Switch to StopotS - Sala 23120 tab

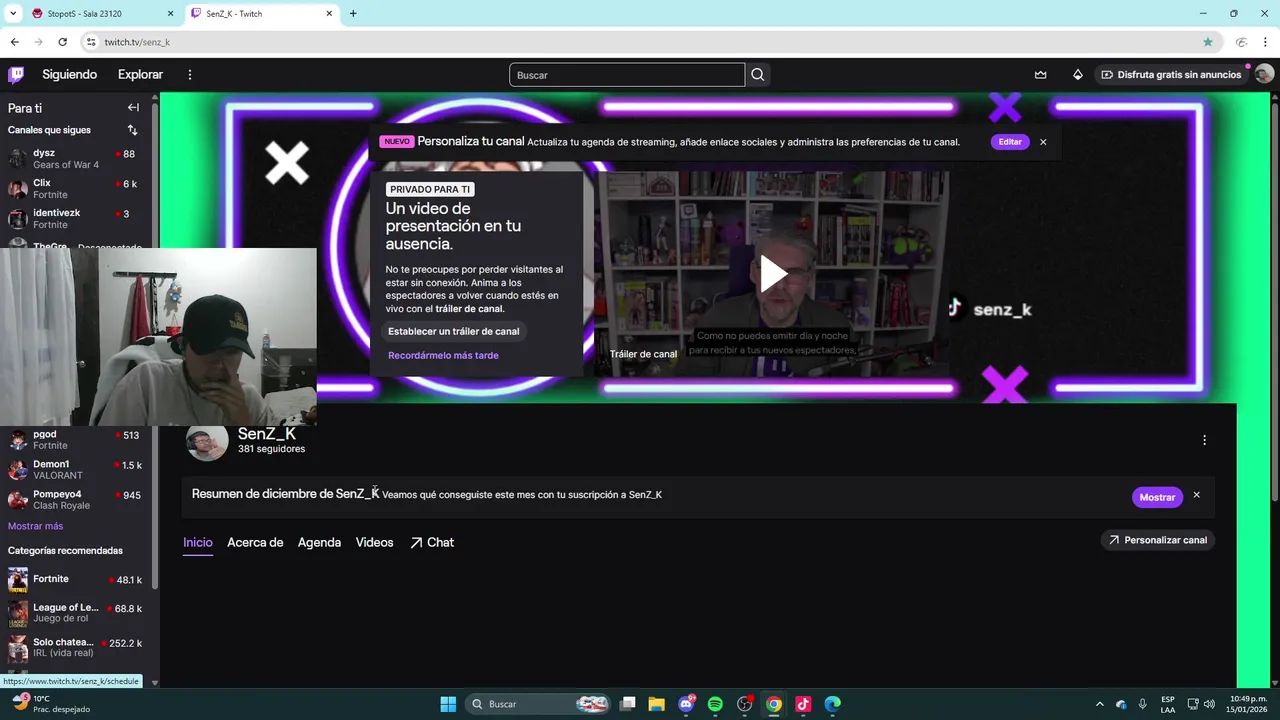(x=102, y=14)
